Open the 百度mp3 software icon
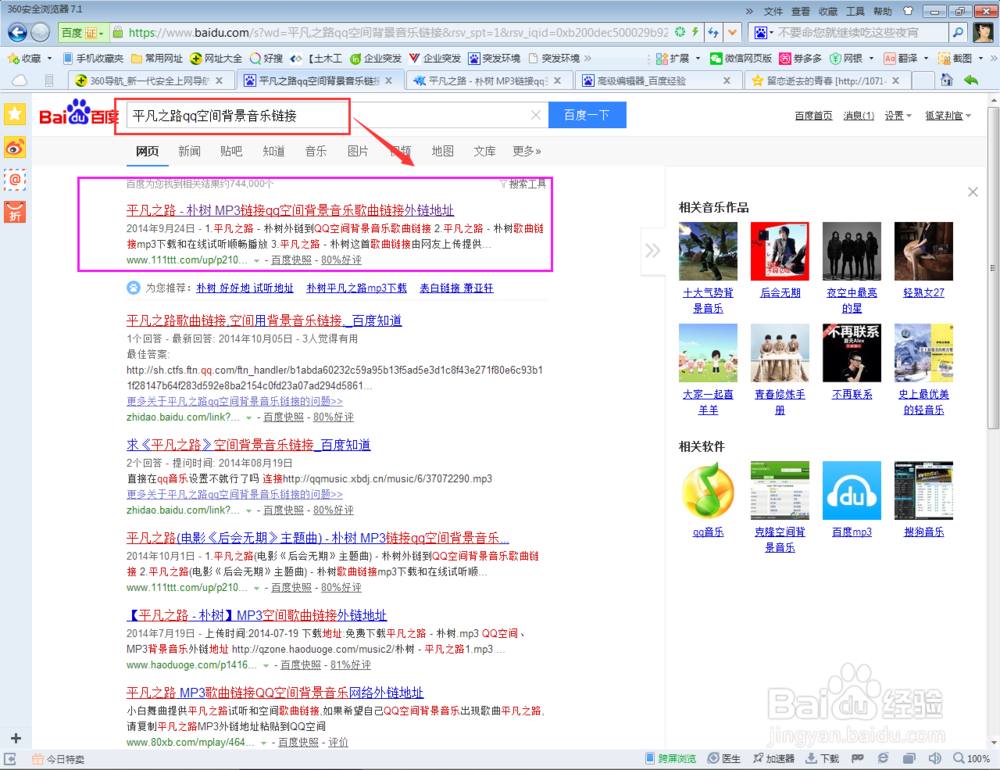Screen dimensions: 1000x770 coord(851,491)
